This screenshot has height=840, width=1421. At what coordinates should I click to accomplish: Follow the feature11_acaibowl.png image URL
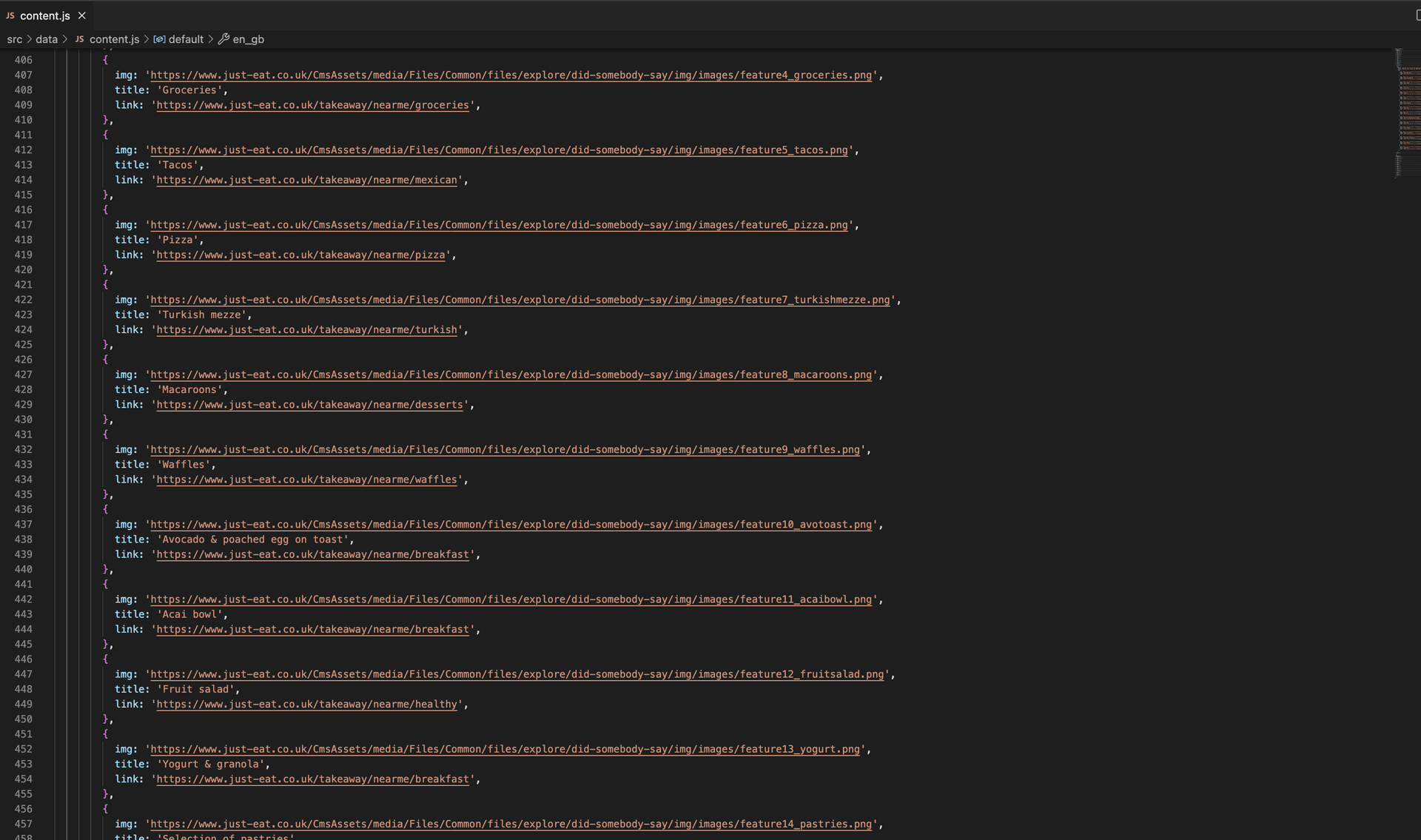click(x=511, y=599)
